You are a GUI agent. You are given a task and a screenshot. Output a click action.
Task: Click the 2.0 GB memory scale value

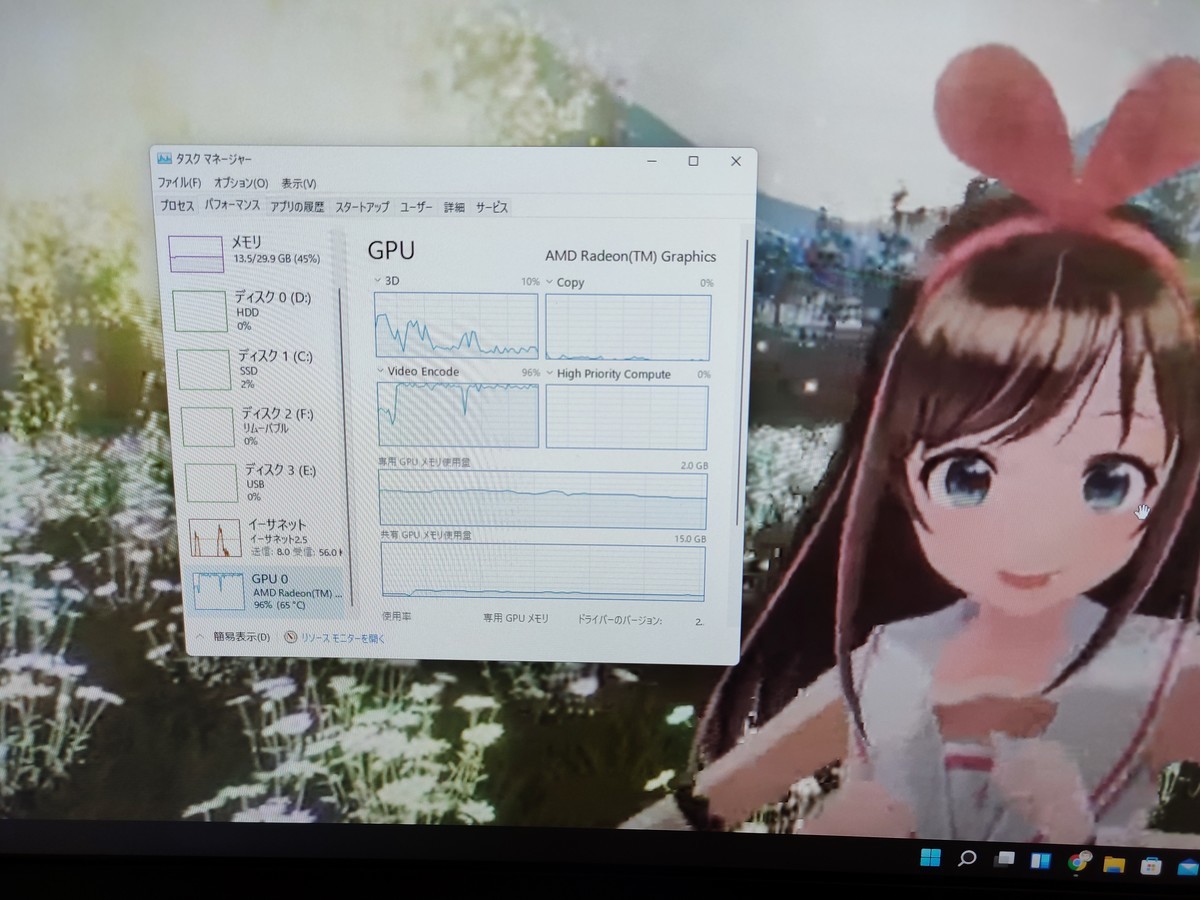pos(694,466)
